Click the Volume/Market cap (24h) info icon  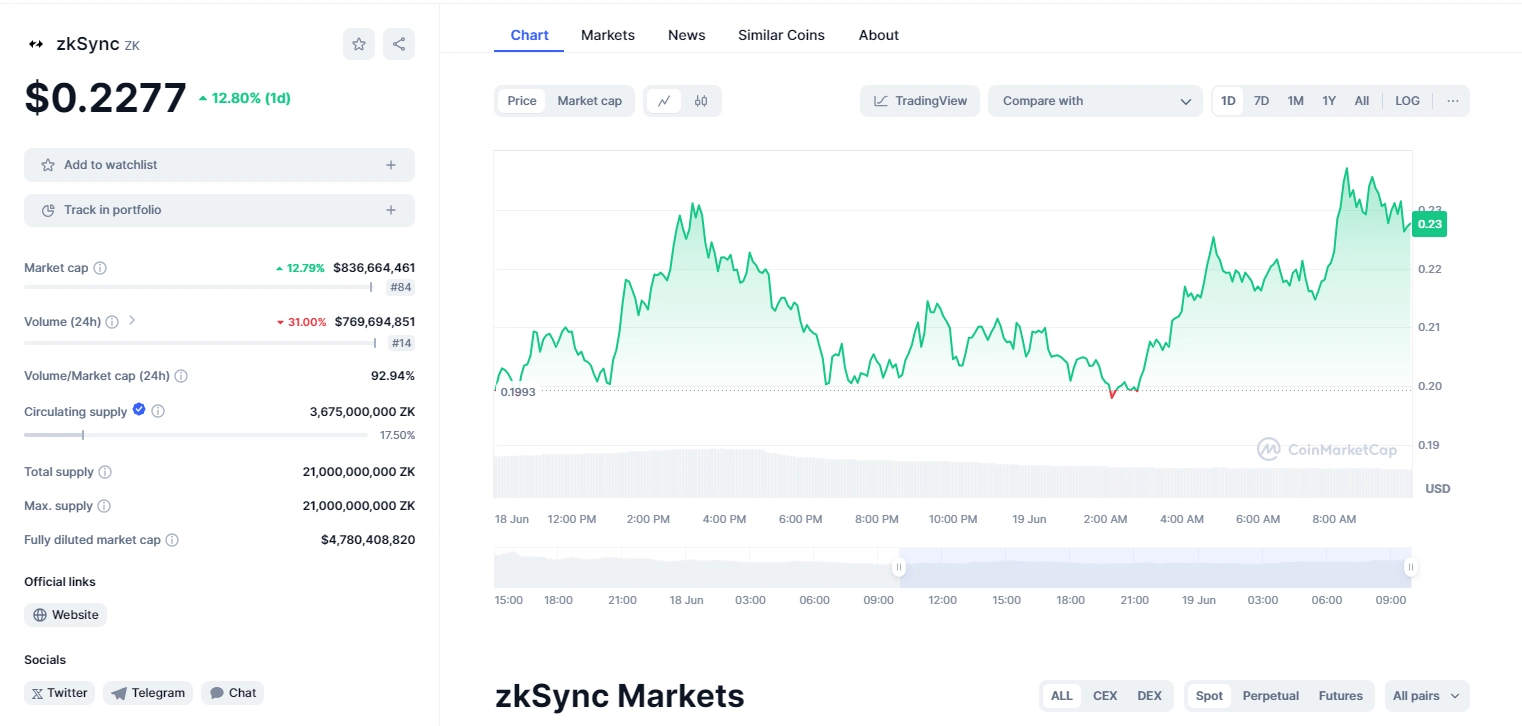click(181, 376)
